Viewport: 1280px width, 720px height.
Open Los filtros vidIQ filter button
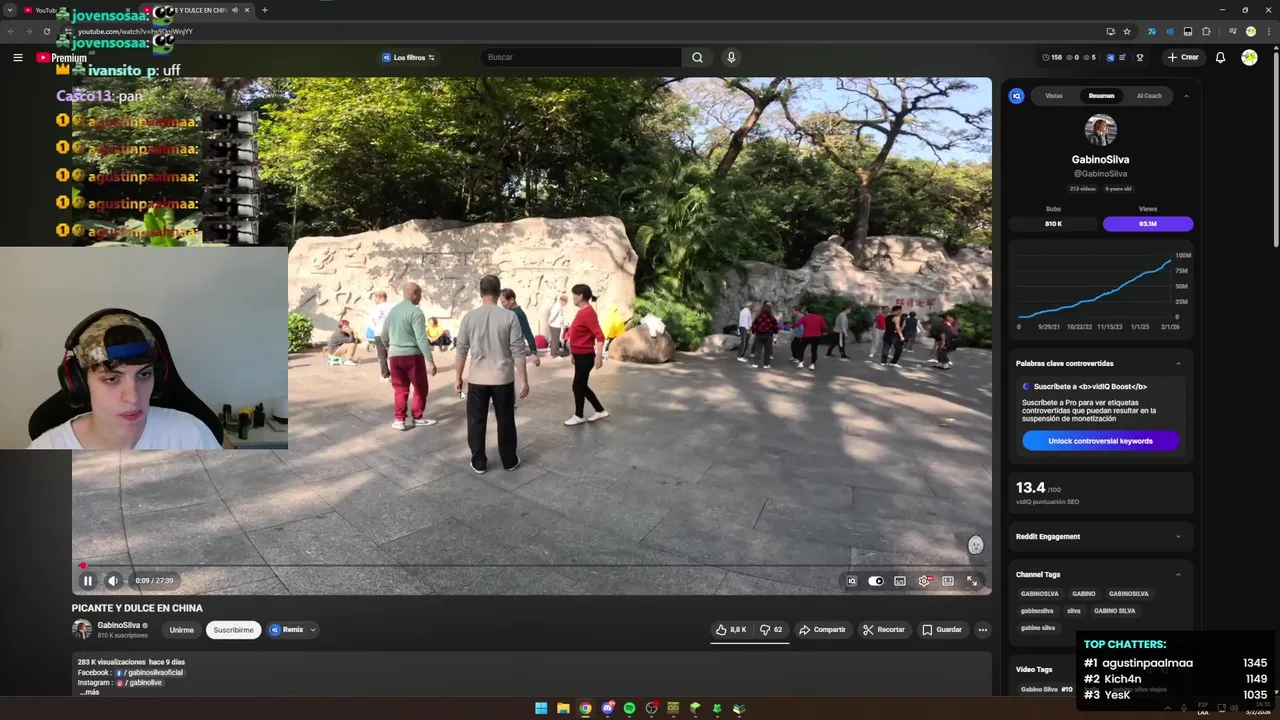click(x=408, y=57)
